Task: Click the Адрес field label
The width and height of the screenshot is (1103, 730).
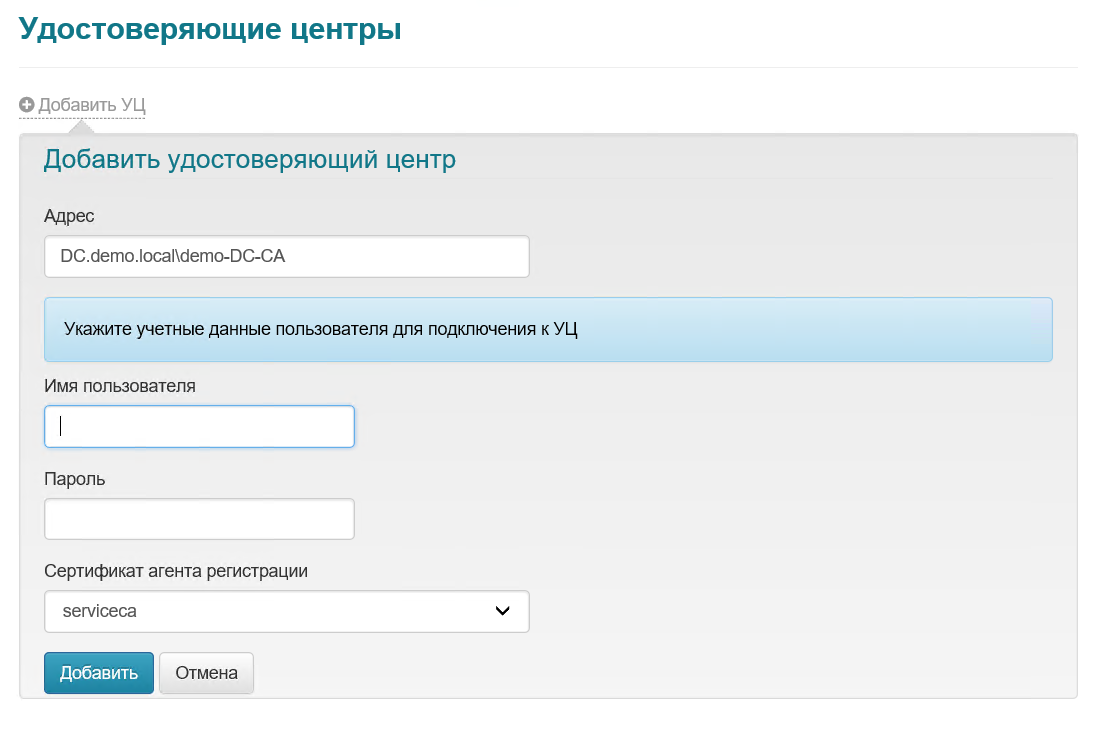Action: point(69,216)
